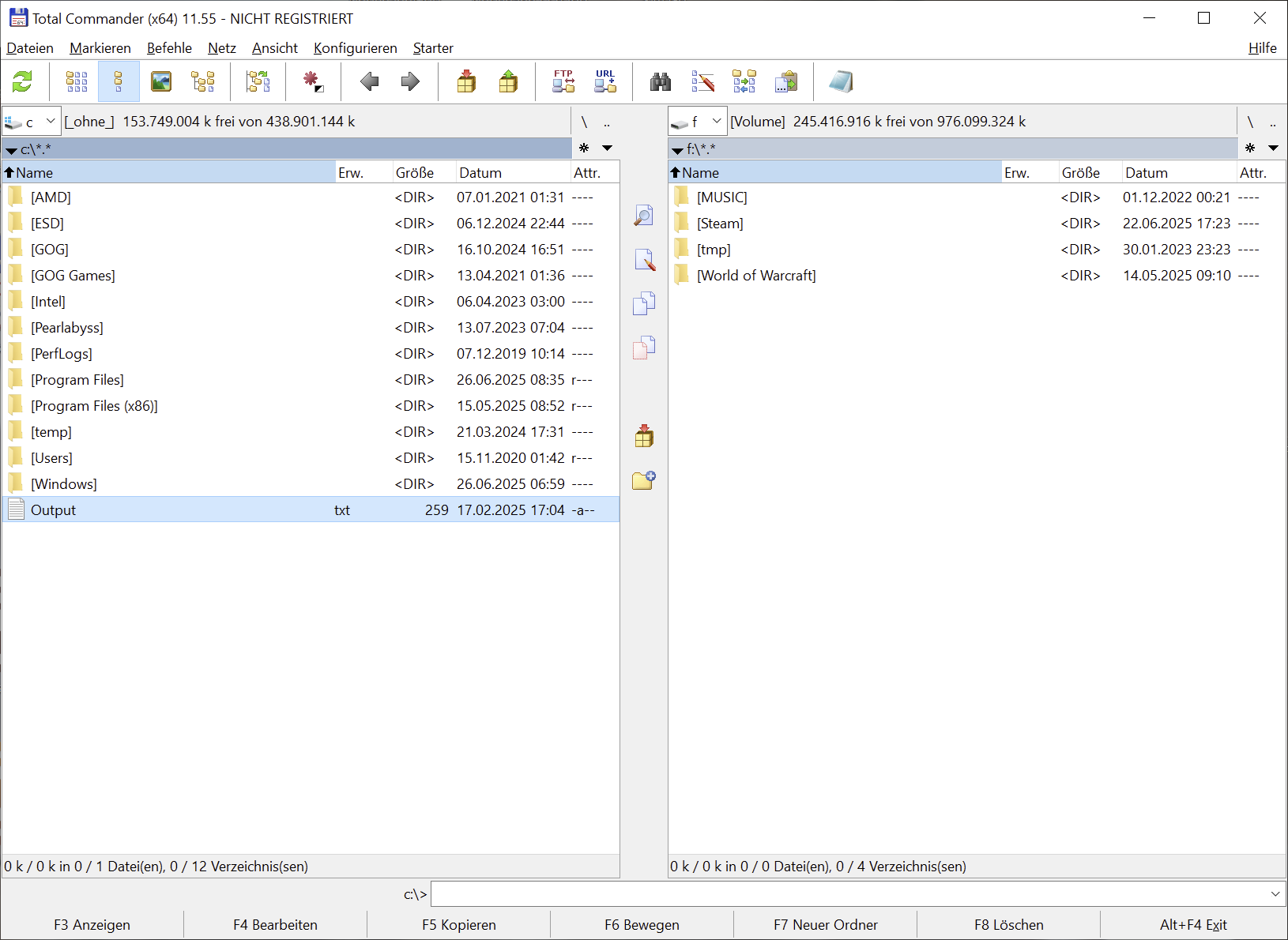Screen dimensions: 1288x940
Task: Open the URL new connection icon
Action: (605, 81)
